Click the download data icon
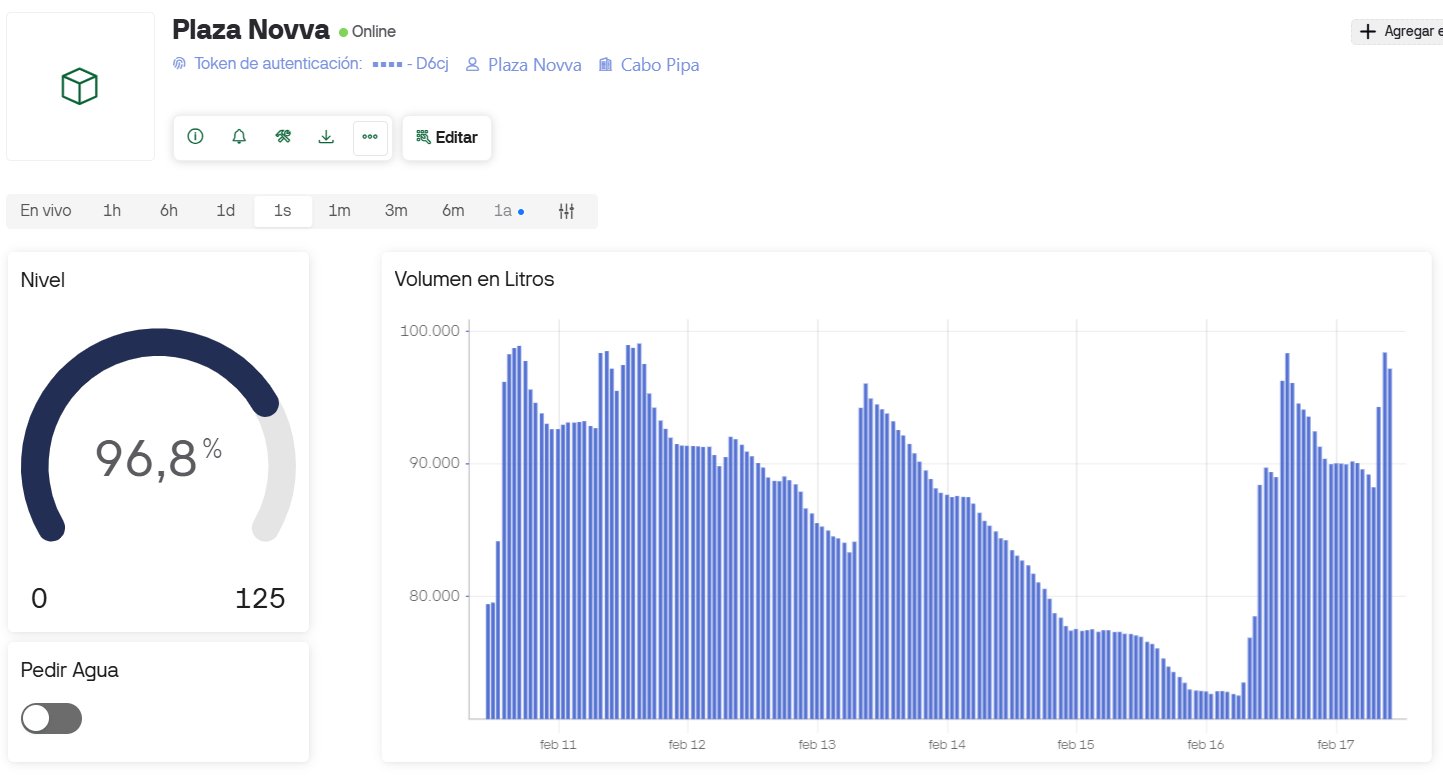 click(326, 137)
